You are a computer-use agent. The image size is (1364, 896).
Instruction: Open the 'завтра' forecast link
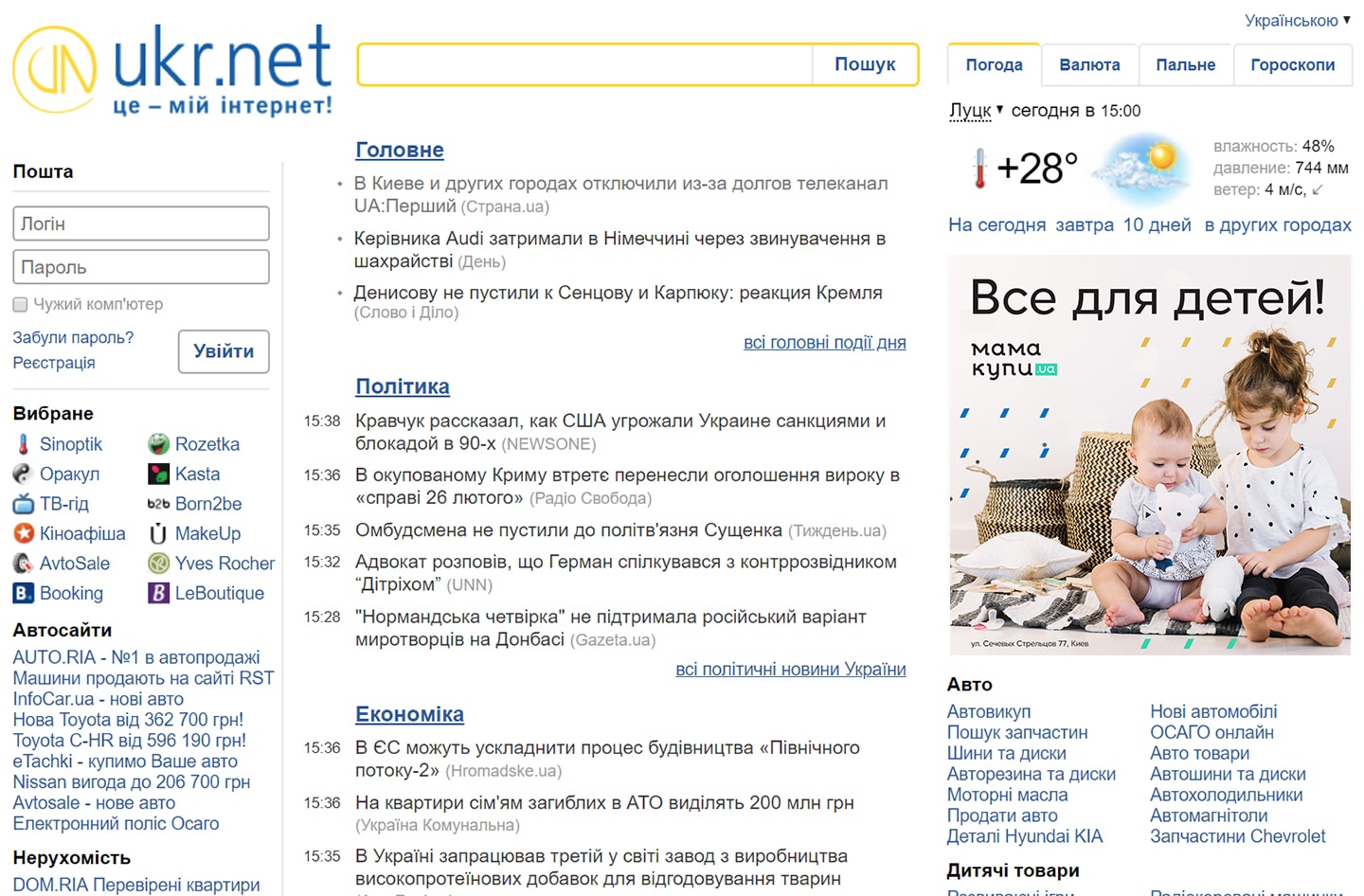click(x=1085, y=225)
